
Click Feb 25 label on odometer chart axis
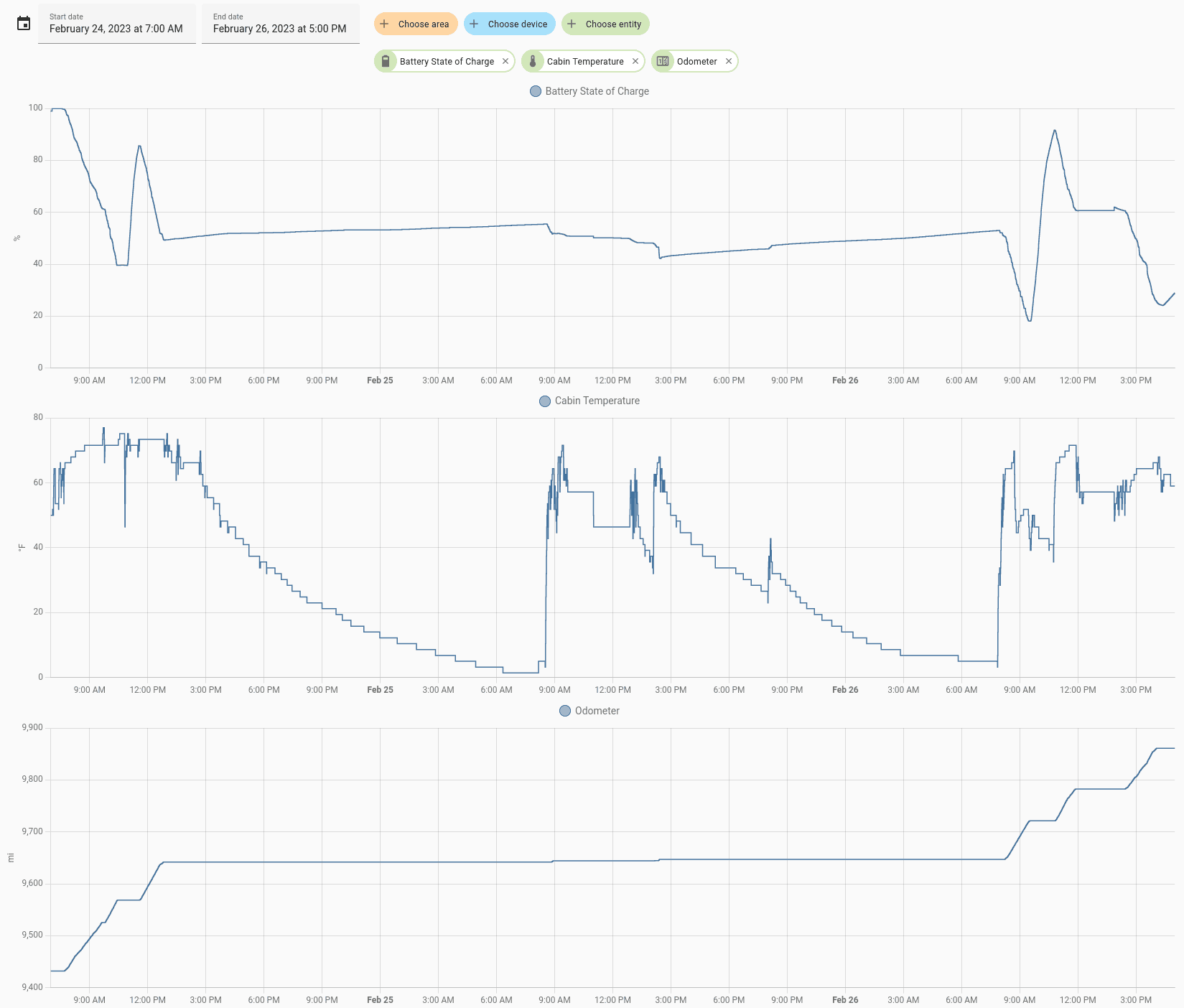click(380, 1000)
